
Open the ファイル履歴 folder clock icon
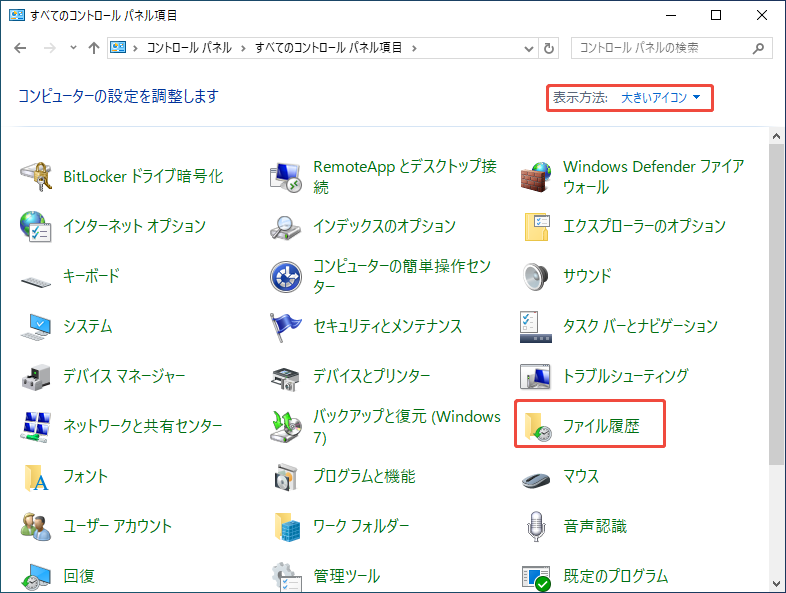click(537, 427)
